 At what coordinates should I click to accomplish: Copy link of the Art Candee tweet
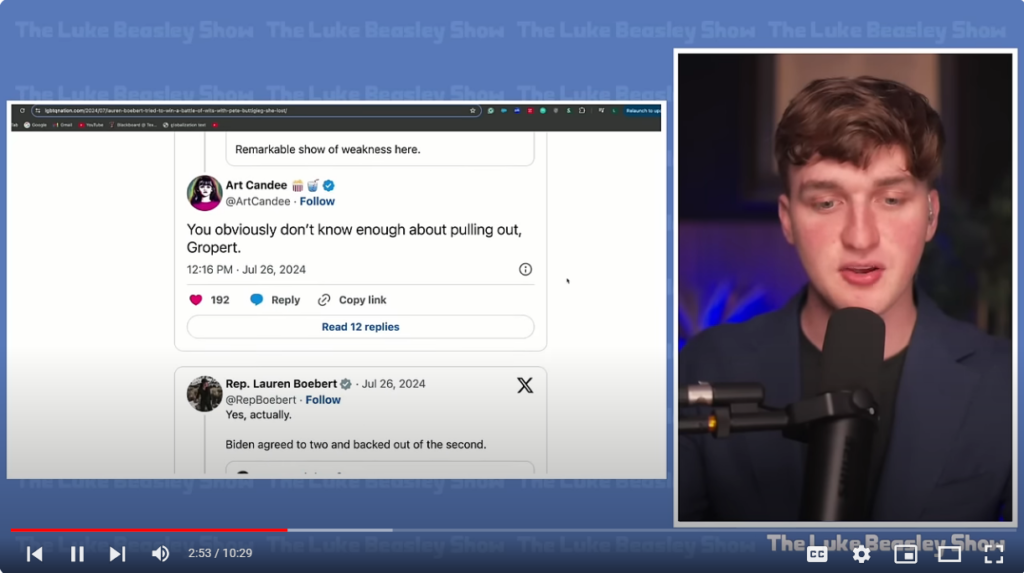click(352, 300)
